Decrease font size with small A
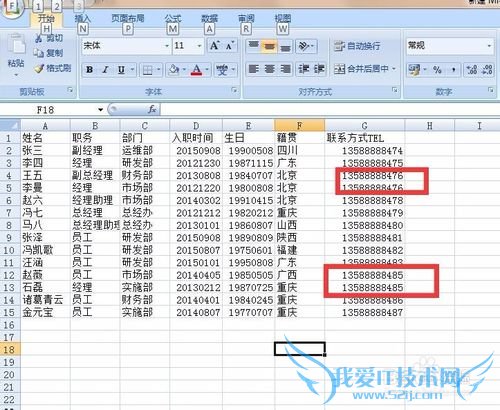 pyautogui.click(x=230, y=46)
